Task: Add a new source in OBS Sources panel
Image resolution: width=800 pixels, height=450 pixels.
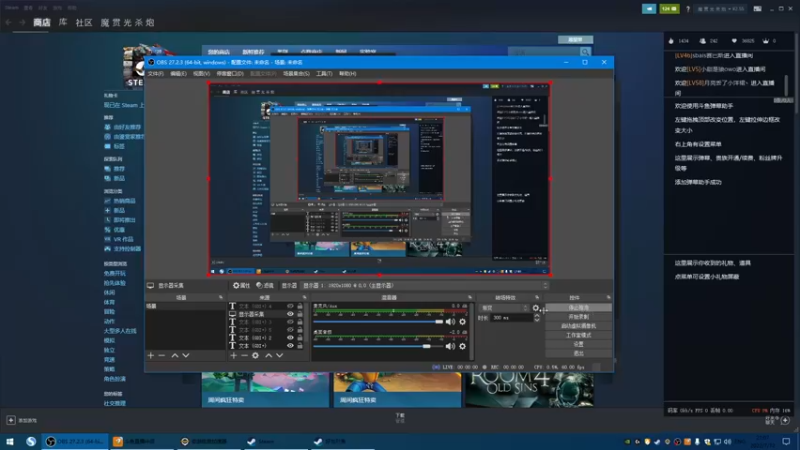Action: coord(233,356)
